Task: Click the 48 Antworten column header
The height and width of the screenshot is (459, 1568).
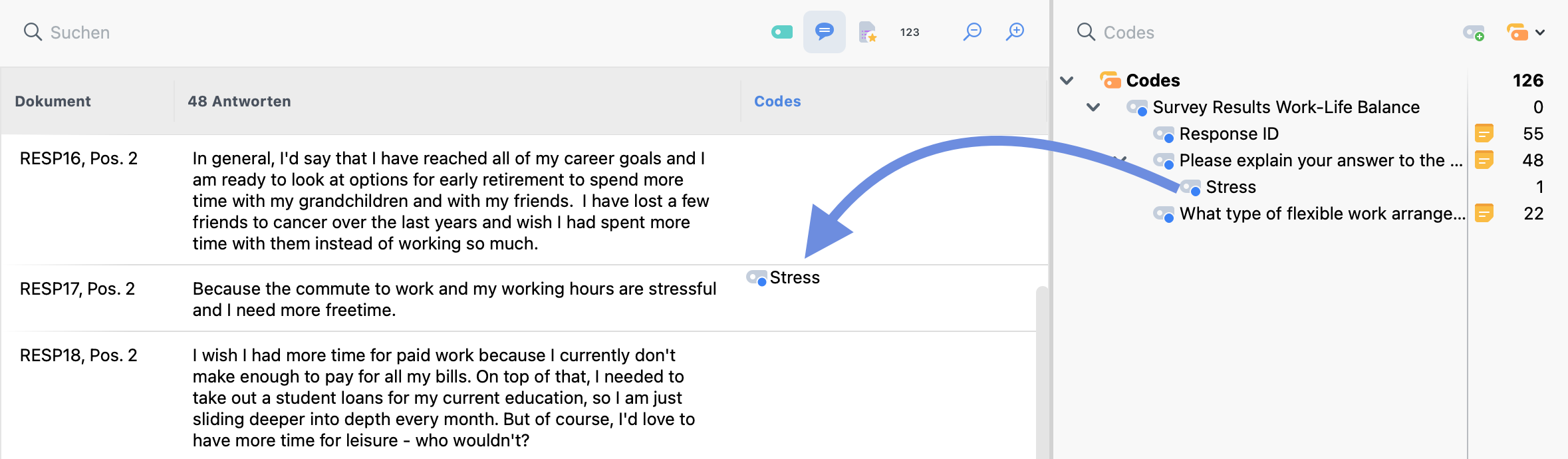Action: coord(239,101)
